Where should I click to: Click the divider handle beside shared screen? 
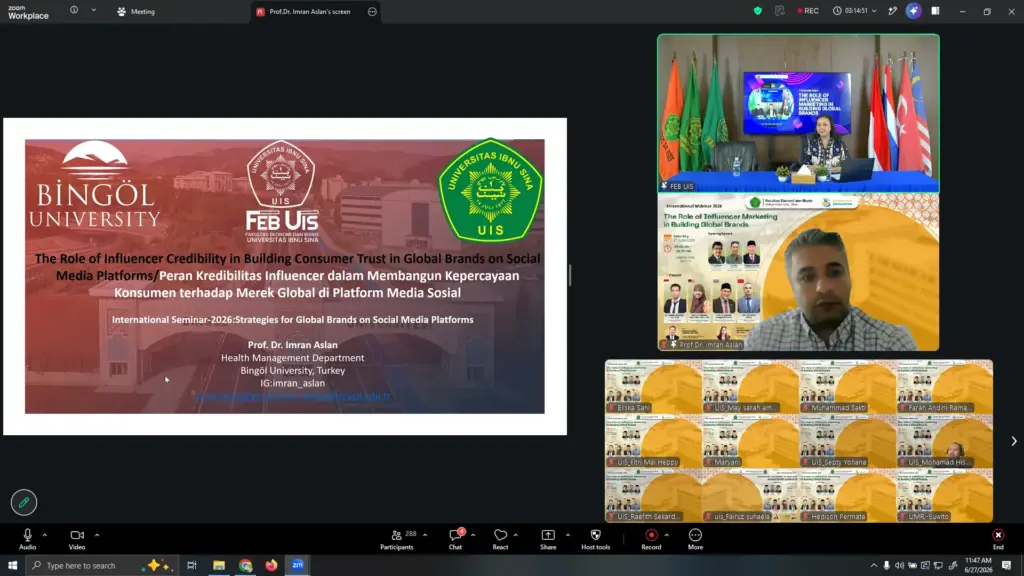[x=570, y=275]
